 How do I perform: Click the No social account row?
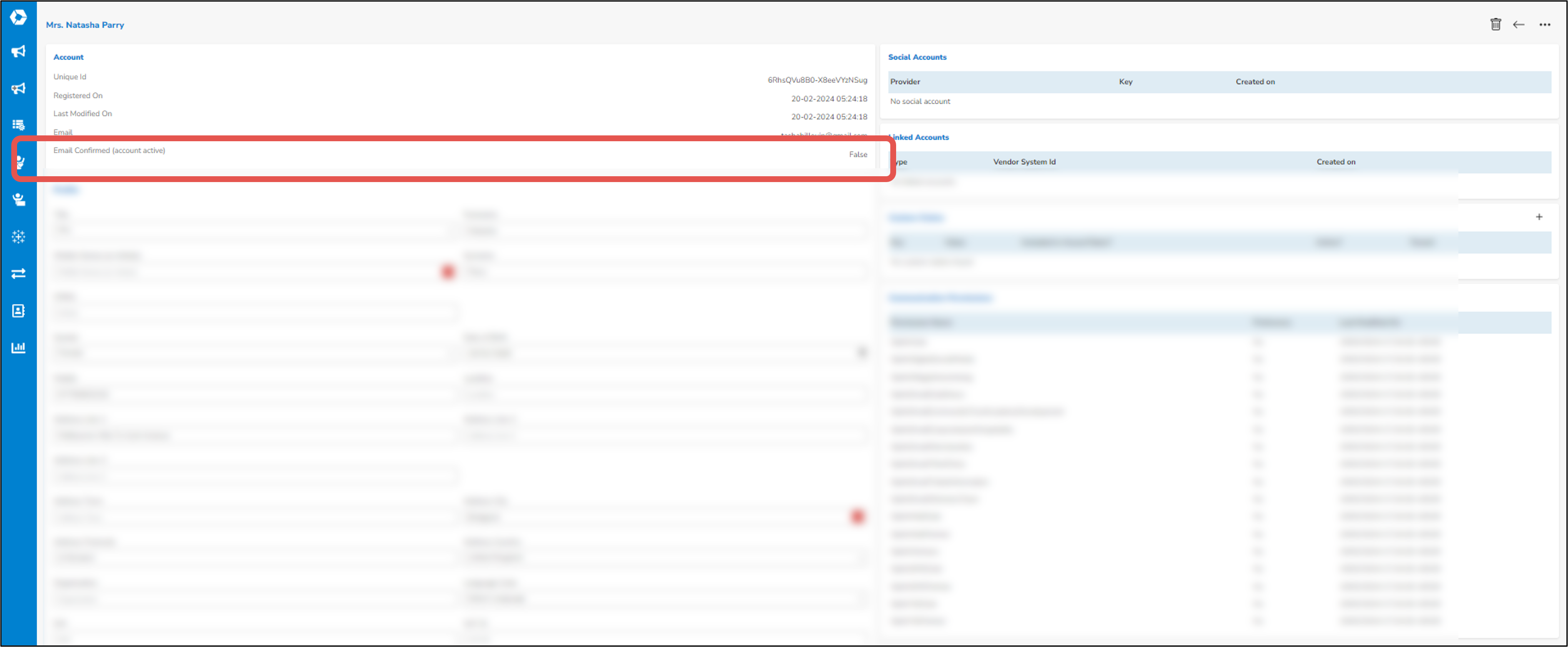click(x=920, y=102)
